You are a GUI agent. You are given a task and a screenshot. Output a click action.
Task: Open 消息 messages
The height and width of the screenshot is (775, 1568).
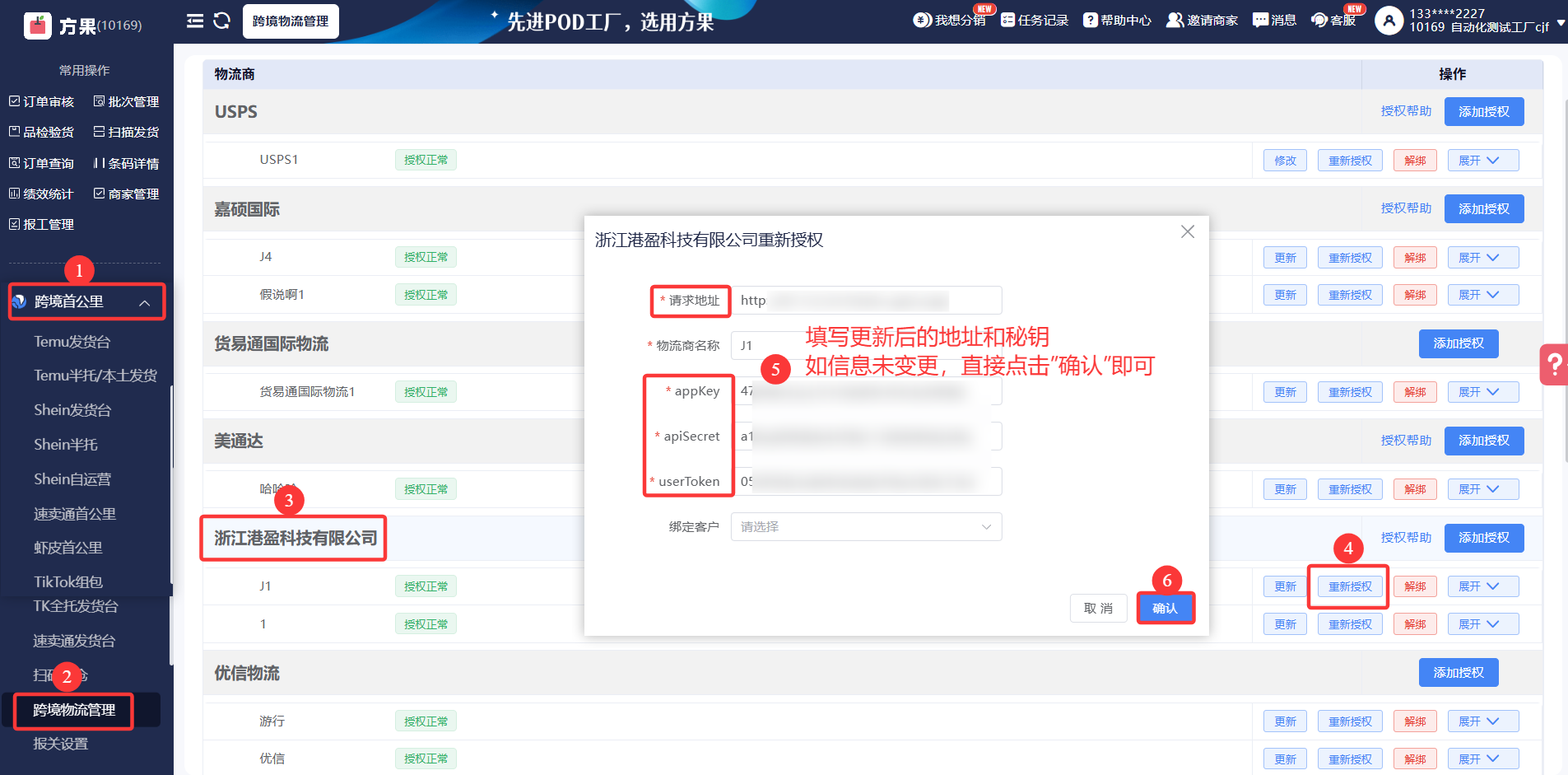1274,20
